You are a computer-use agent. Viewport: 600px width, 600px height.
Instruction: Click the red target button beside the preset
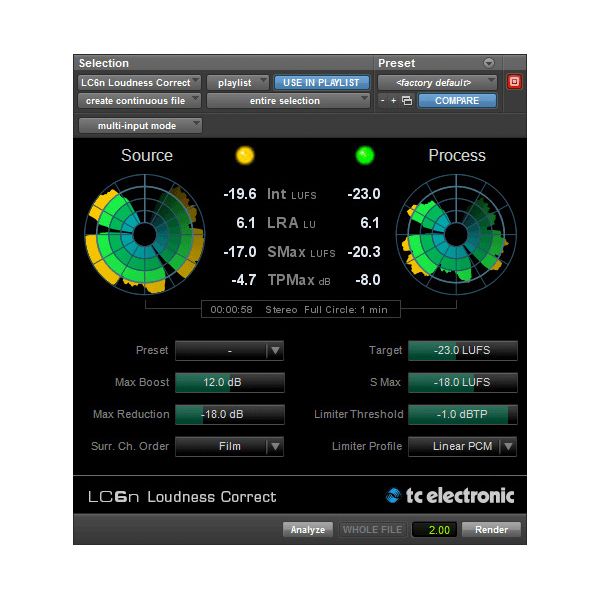[x=514, y=82]
